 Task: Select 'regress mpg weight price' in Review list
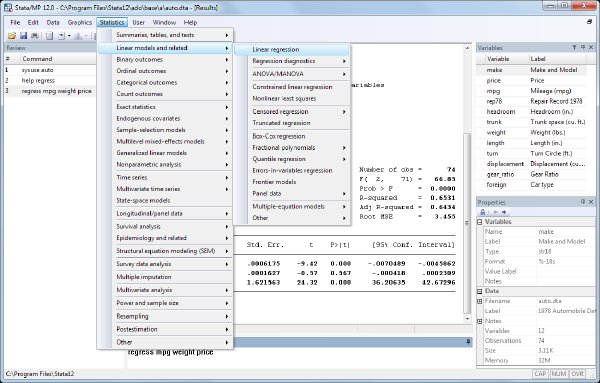50,91
